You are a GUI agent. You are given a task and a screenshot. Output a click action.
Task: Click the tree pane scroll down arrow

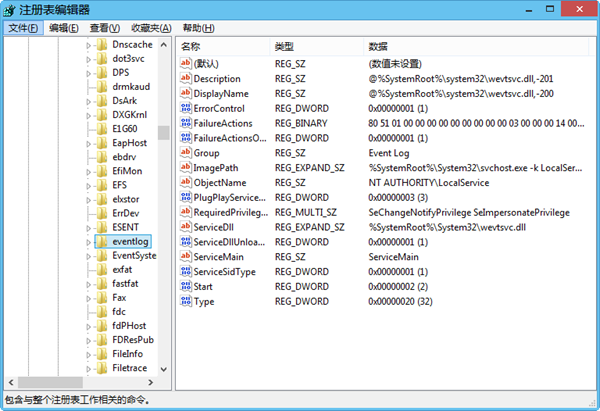click(x=164, y=369)
